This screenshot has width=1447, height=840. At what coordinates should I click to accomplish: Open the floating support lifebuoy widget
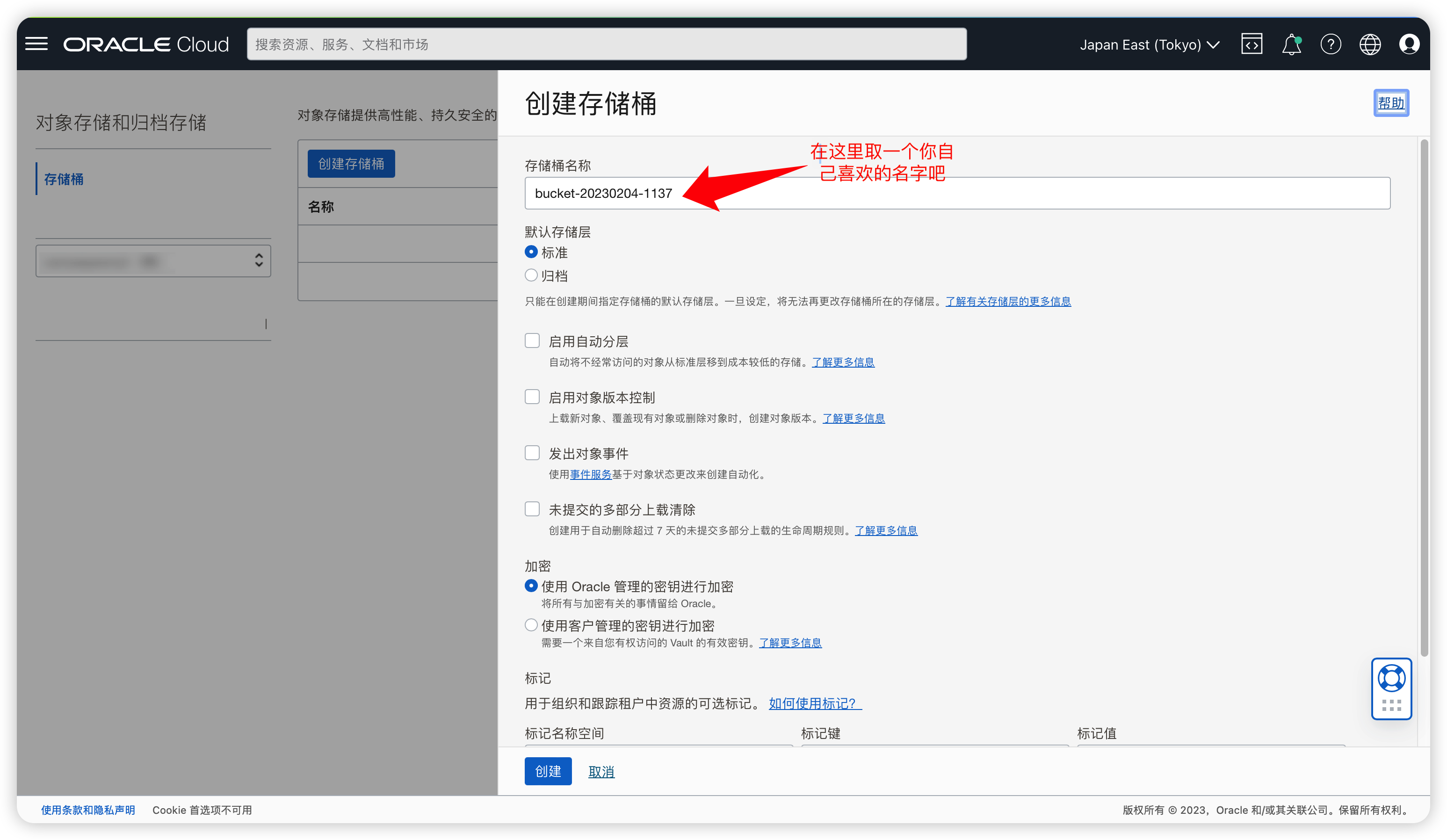1391,679
